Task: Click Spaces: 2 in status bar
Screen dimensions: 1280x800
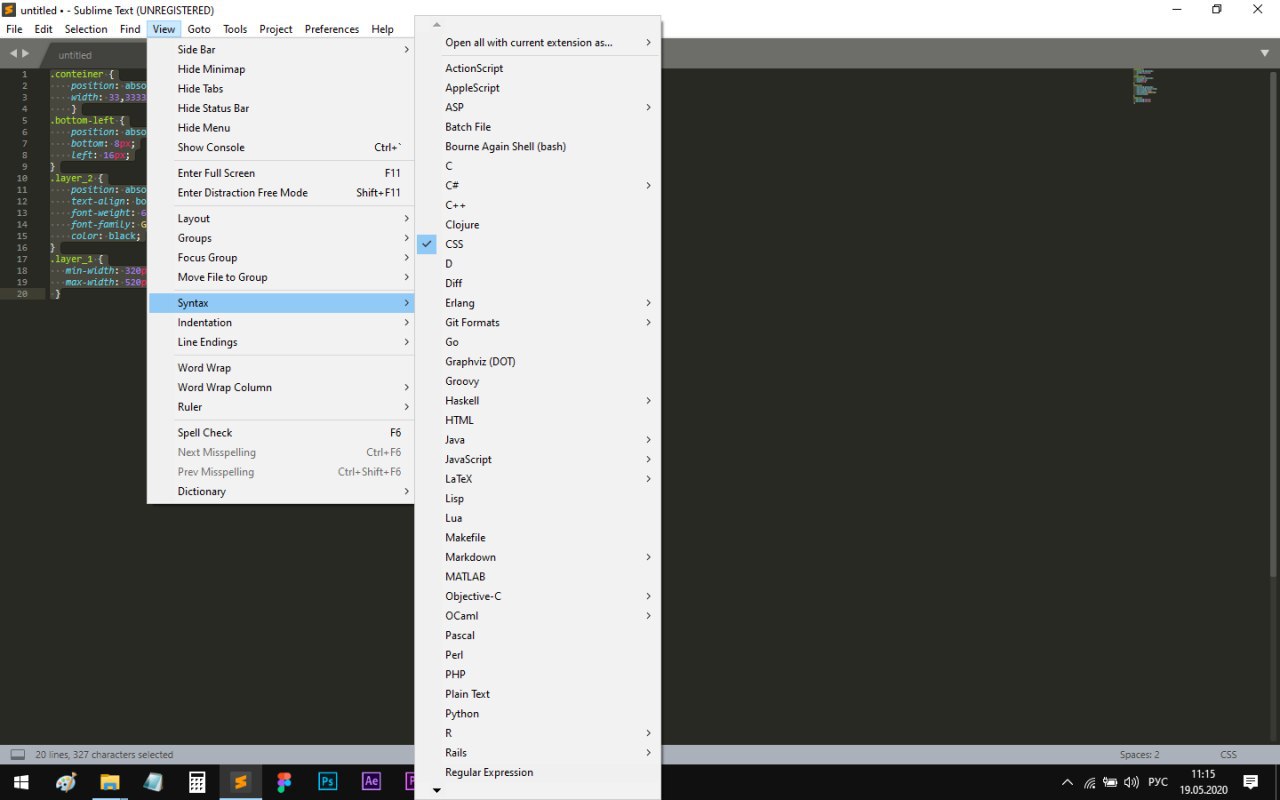Action: pyautogui.click(x=1139, y=755)
